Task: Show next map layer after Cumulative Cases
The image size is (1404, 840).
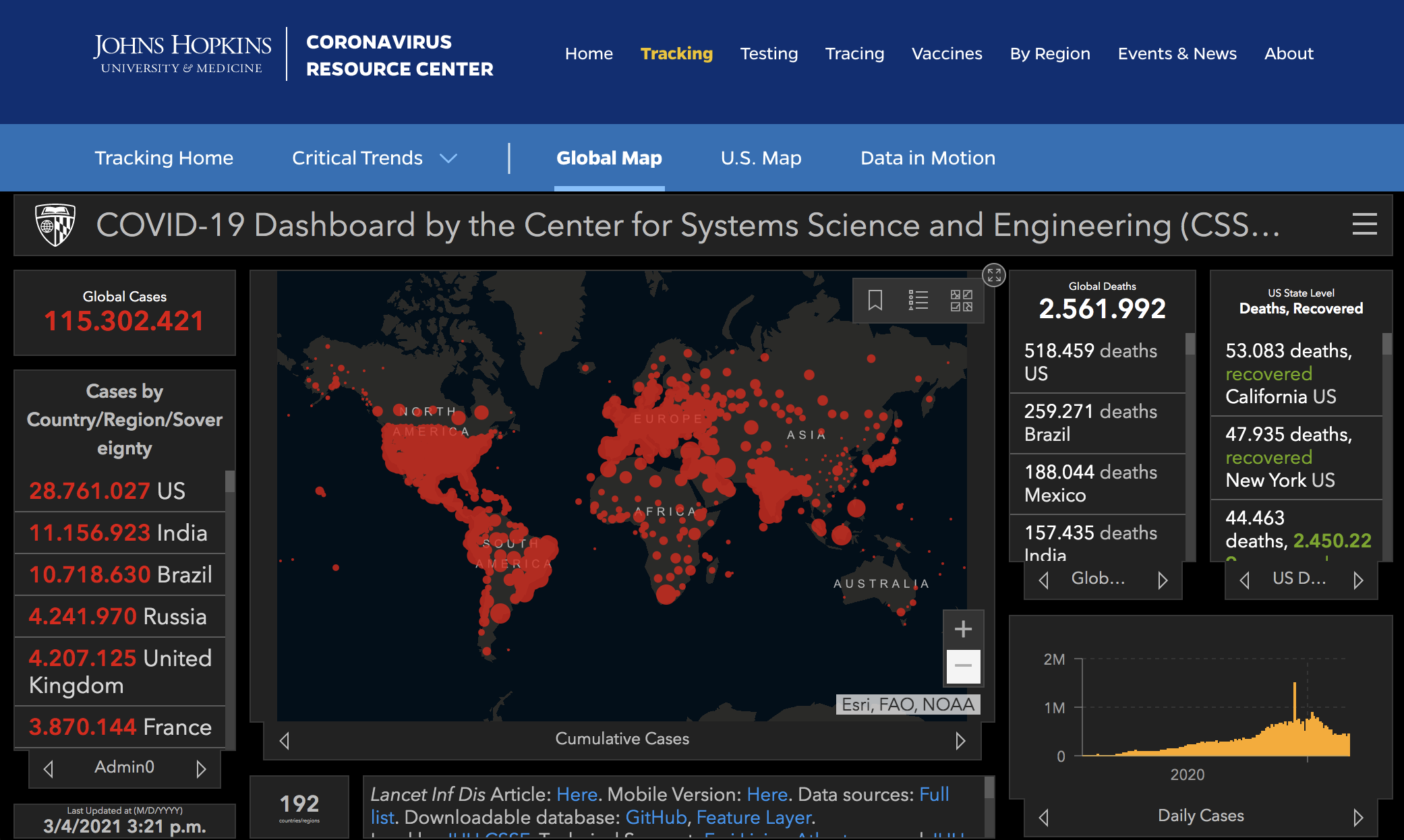Action: point(960,740)
